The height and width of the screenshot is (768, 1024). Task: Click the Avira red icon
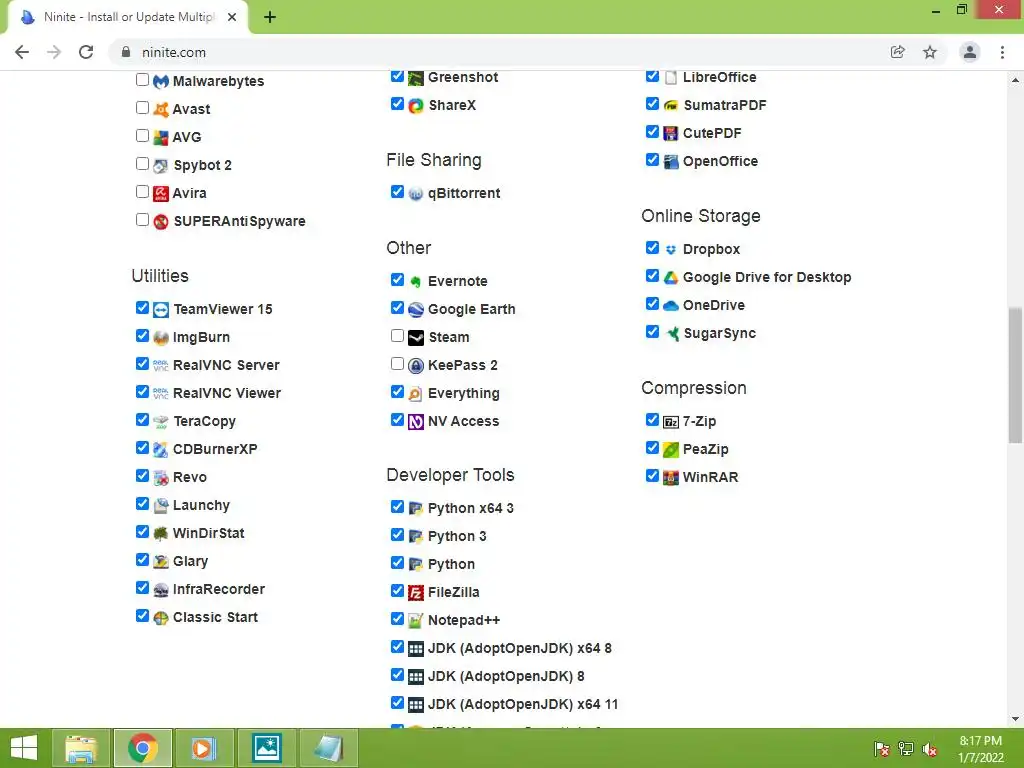(161, 193)
